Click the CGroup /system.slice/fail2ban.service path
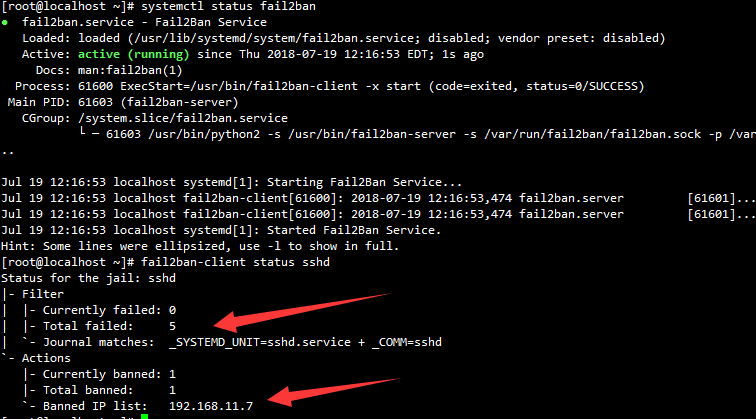756x419 pixels. pos(148,118)
